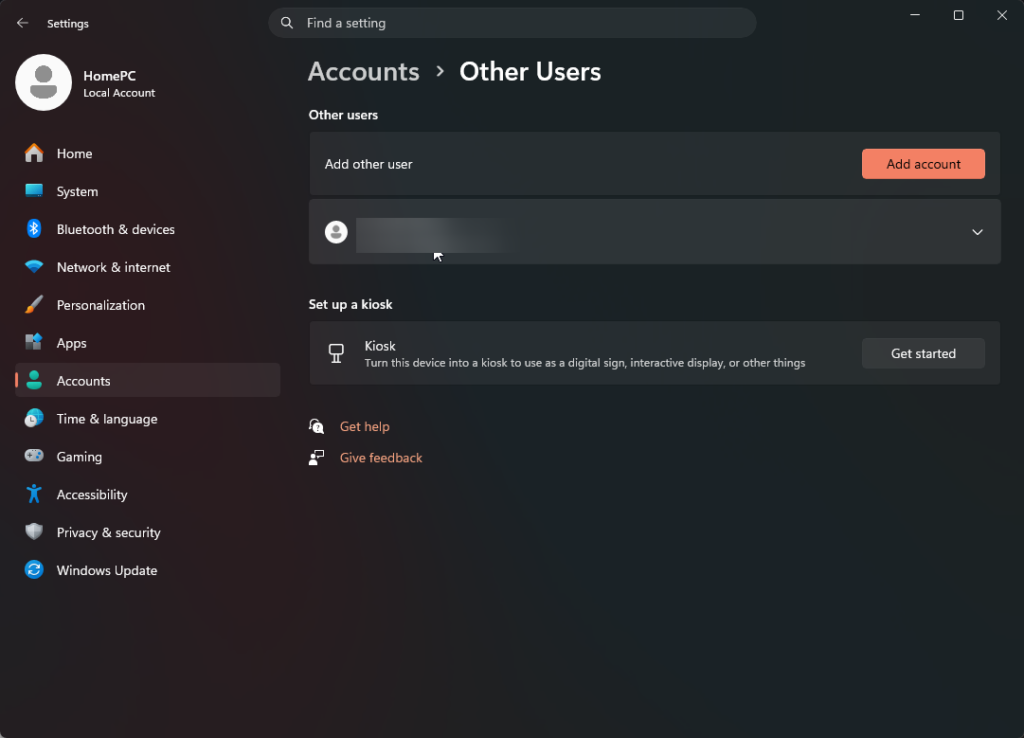This screenshot has height=738, width=1024.
Task: Select Network & internet
Action: click(148, 267)
